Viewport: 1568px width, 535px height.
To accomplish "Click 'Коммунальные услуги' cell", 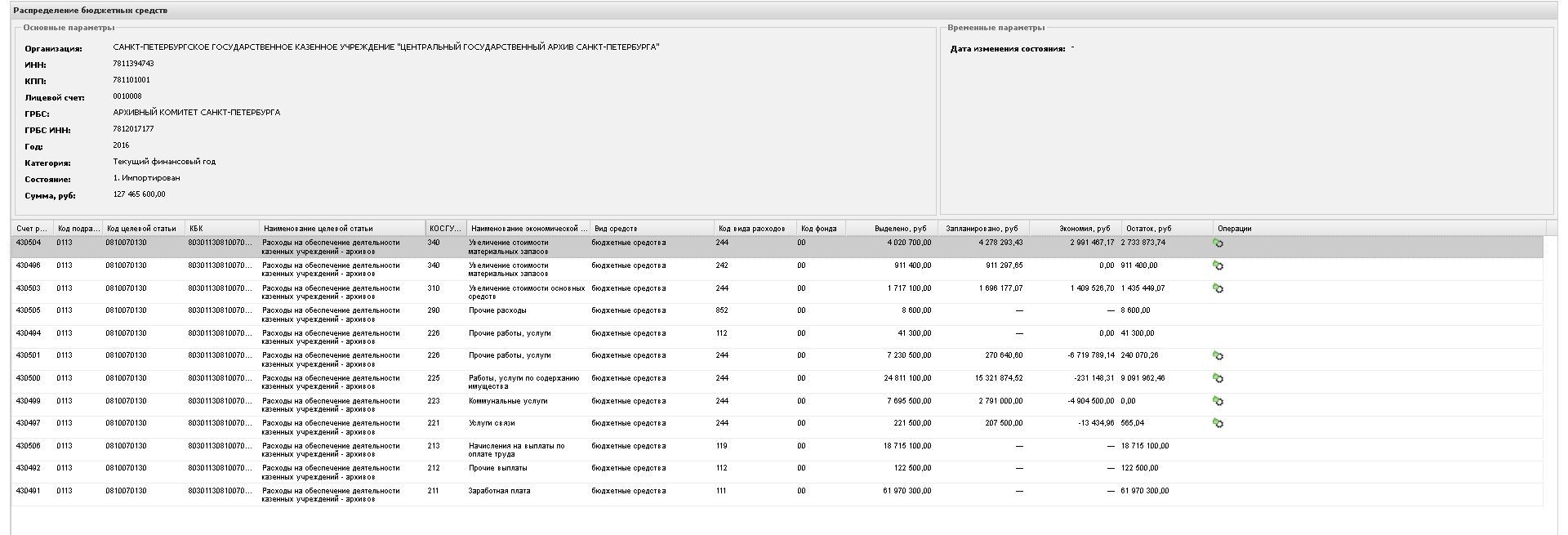I will click(508, 401).
